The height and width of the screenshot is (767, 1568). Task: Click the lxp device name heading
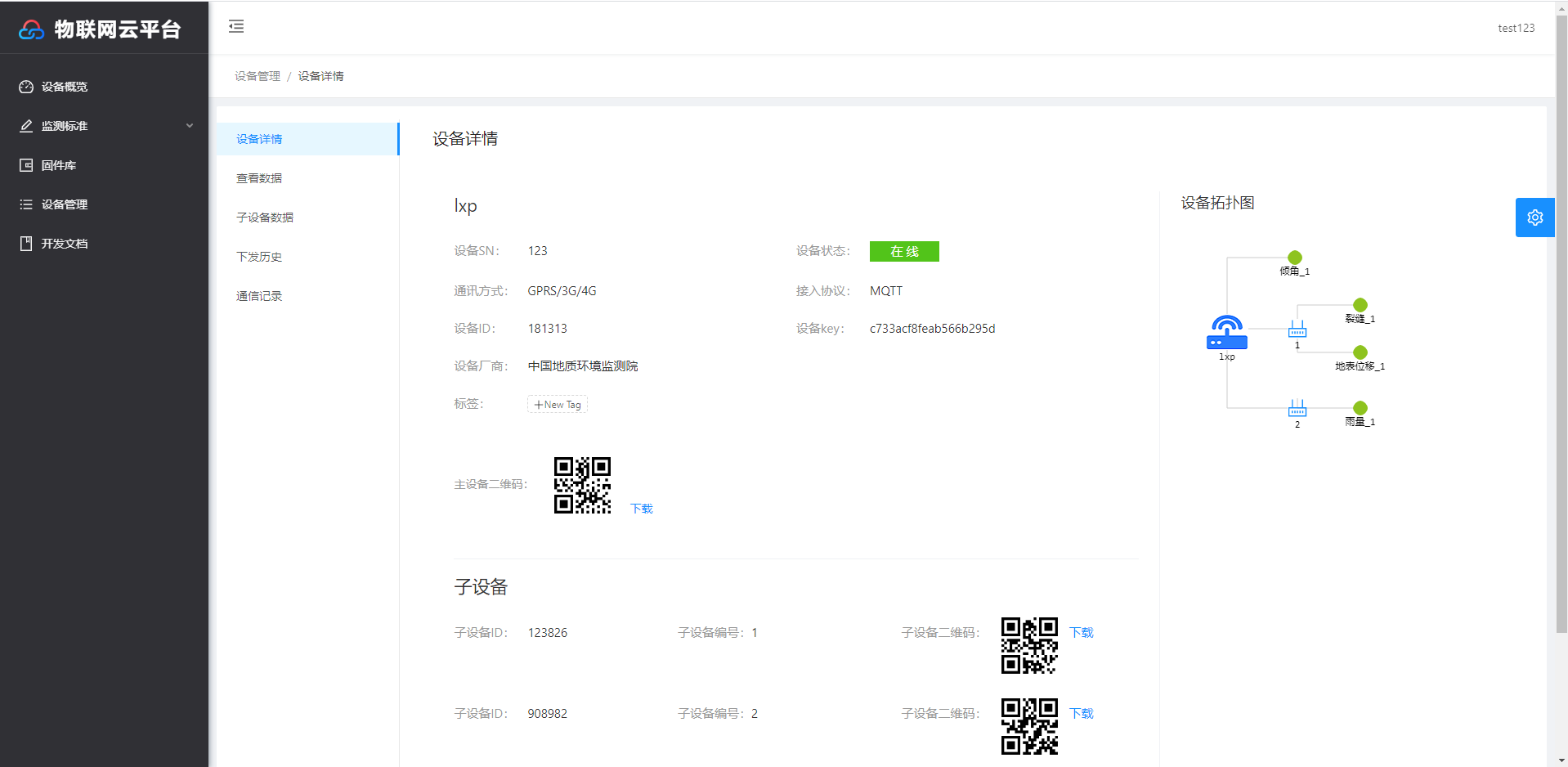pos(465,206)
